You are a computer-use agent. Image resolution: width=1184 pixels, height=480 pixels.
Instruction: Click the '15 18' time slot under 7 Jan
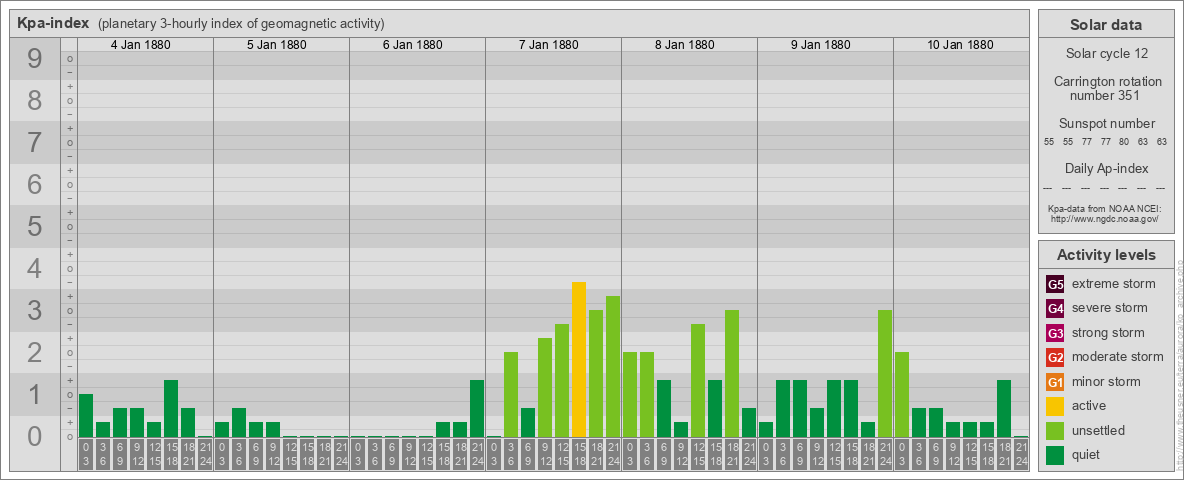tap(579, 454)
